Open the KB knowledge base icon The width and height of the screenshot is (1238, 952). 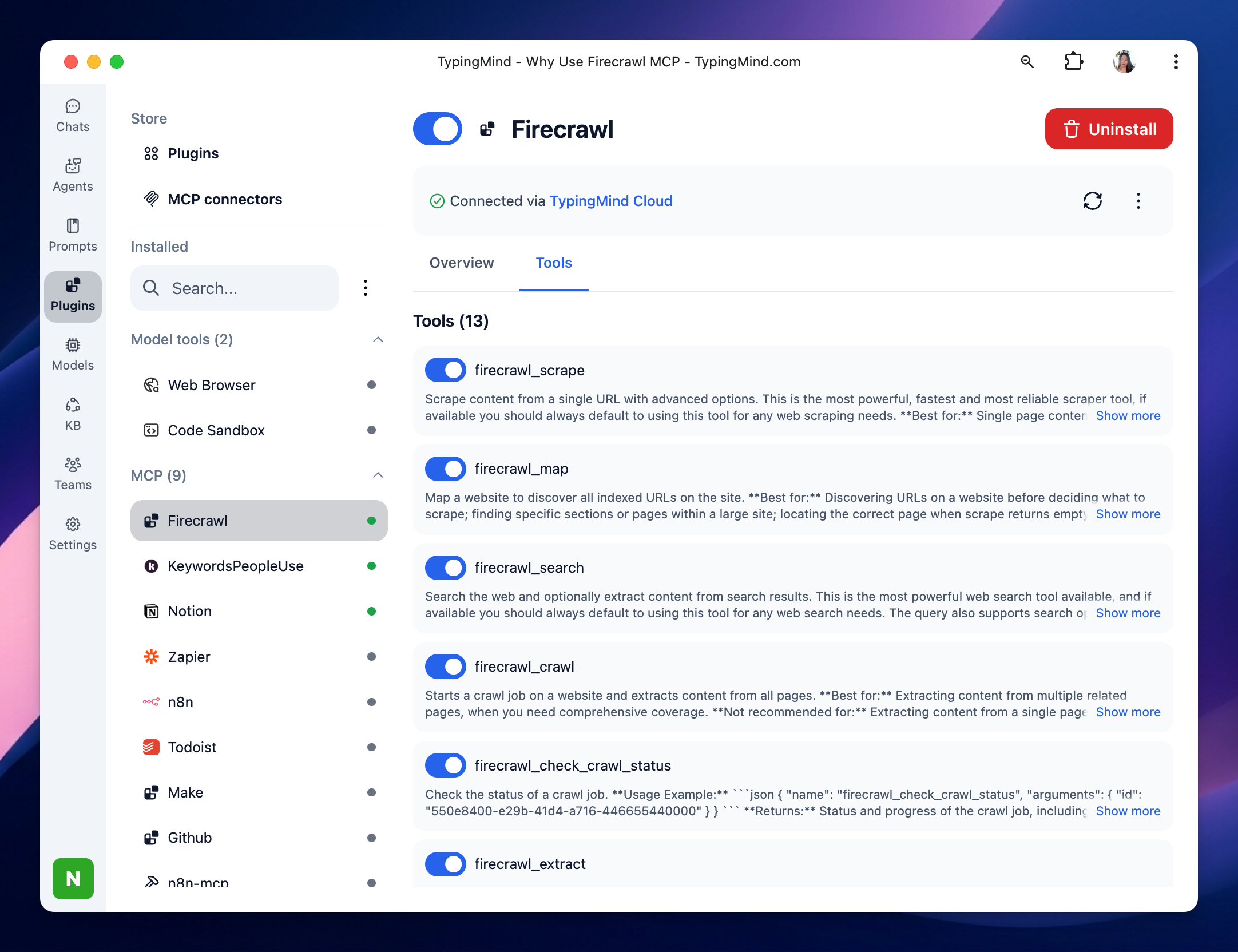[73, 414]
